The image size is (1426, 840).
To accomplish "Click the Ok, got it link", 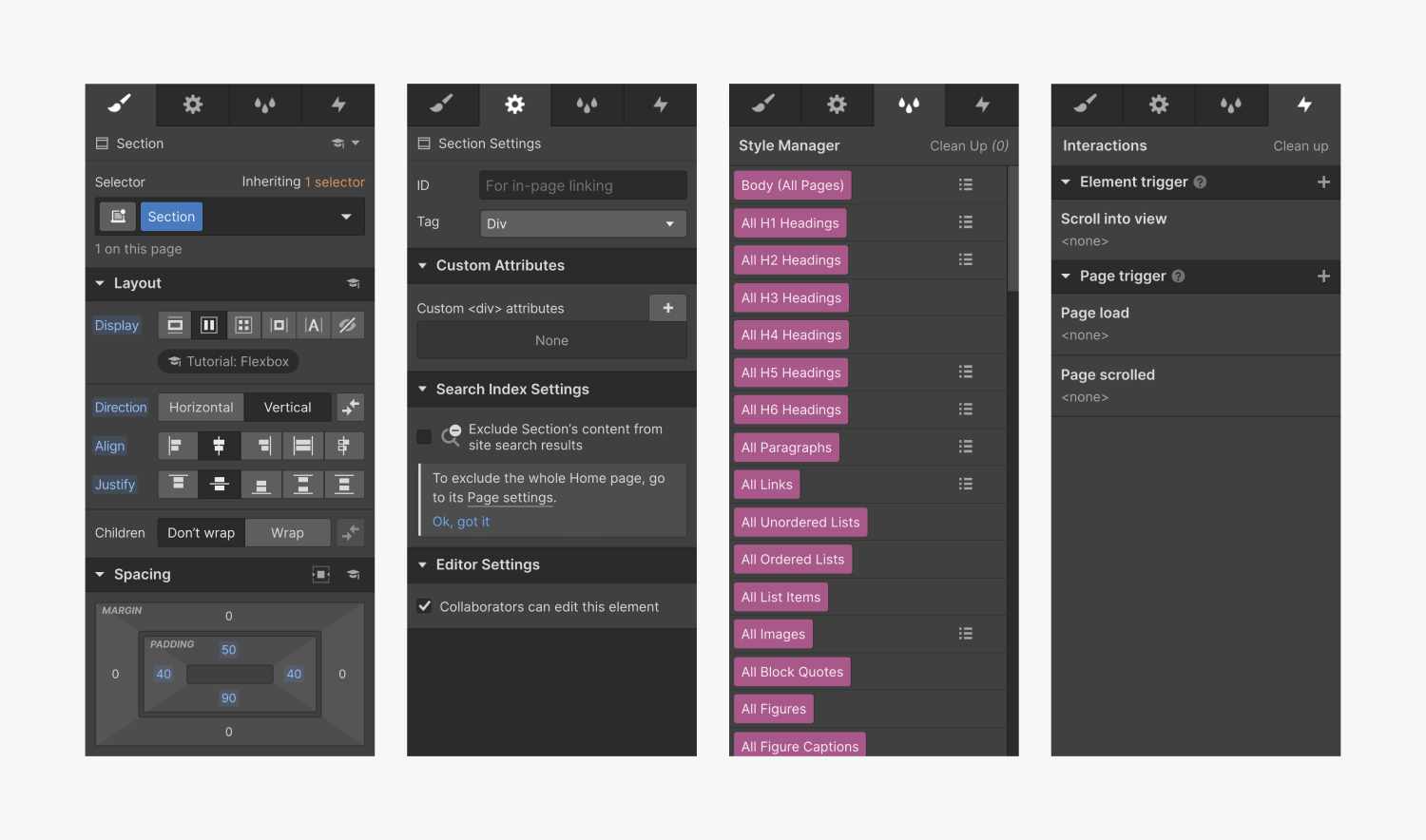I will [460, 521].
